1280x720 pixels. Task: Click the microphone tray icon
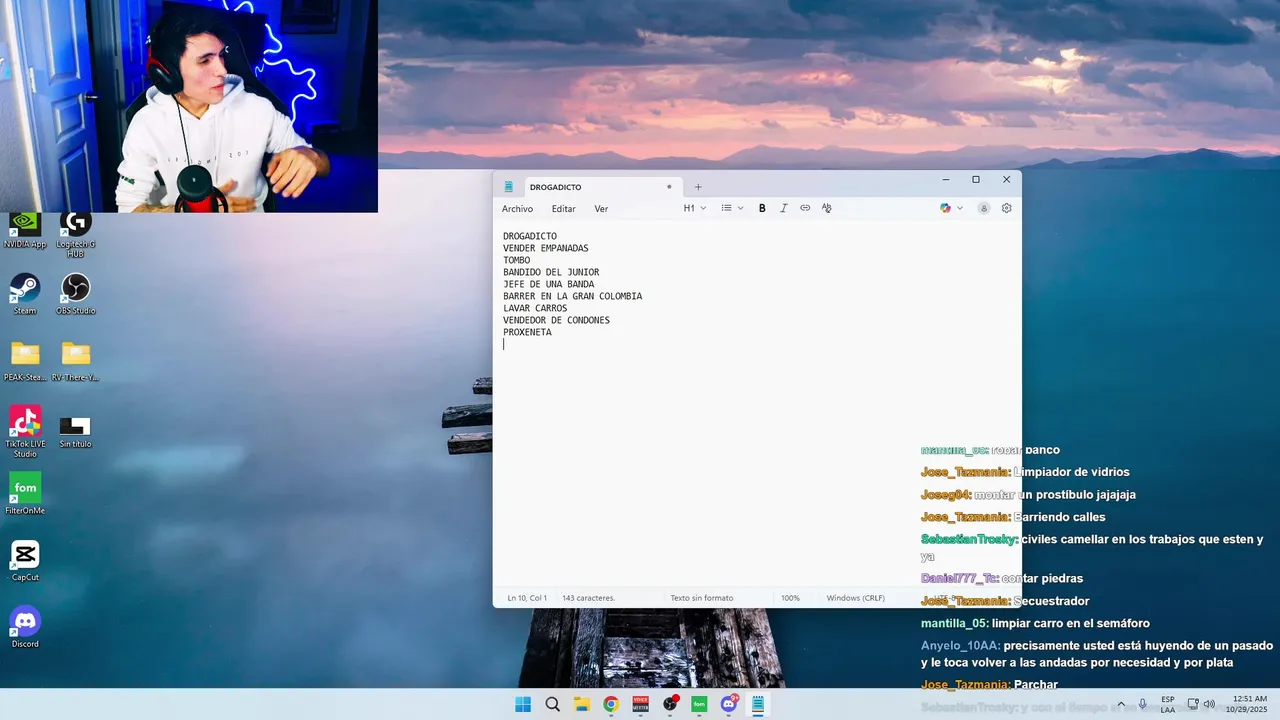1143,704
